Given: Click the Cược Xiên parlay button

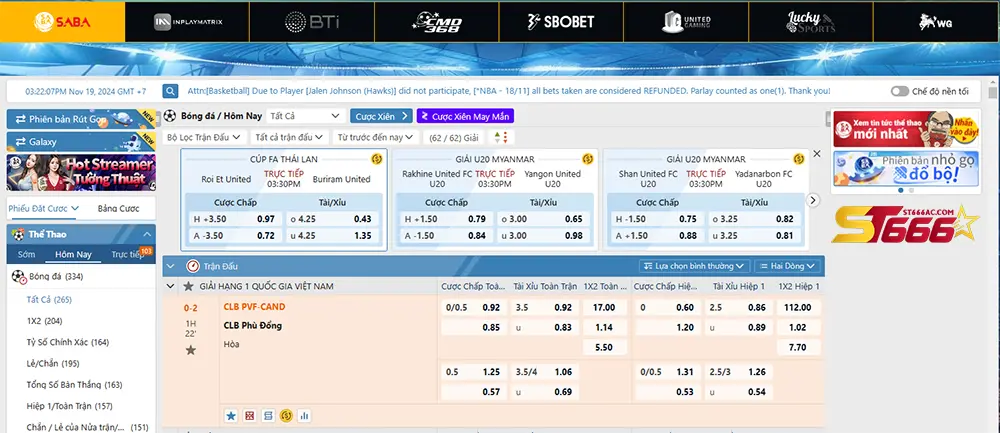Looking at the screenshot, I should [x=381, y=116].
